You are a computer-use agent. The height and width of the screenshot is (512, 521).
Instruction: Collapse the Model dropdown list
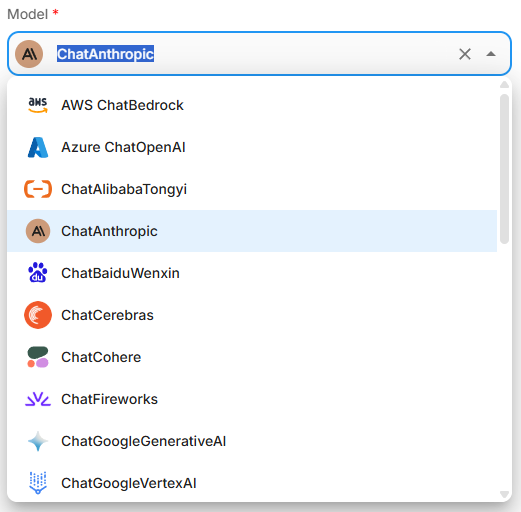pyautogui.click(x=491, y=54)
